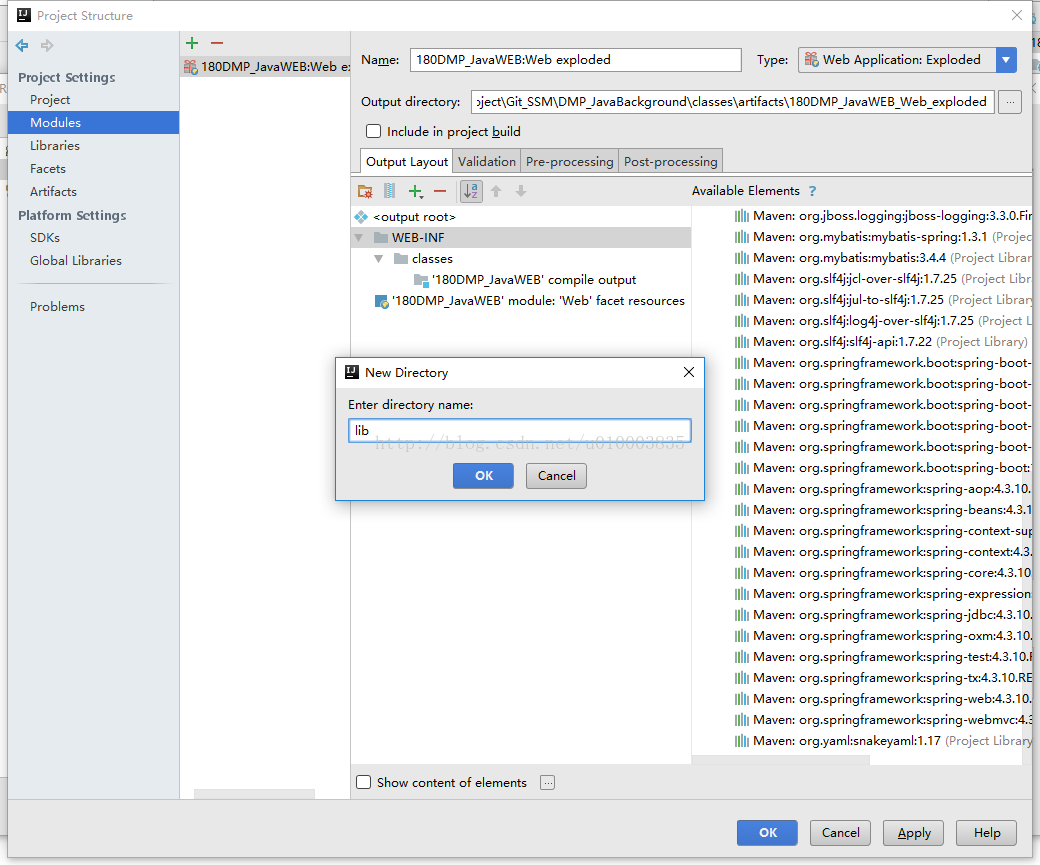Image resolution: width=1040 pixels, height=865 pixels.
Task: Click ellipsis button beside Show content of elements
Action: (547, 783)
